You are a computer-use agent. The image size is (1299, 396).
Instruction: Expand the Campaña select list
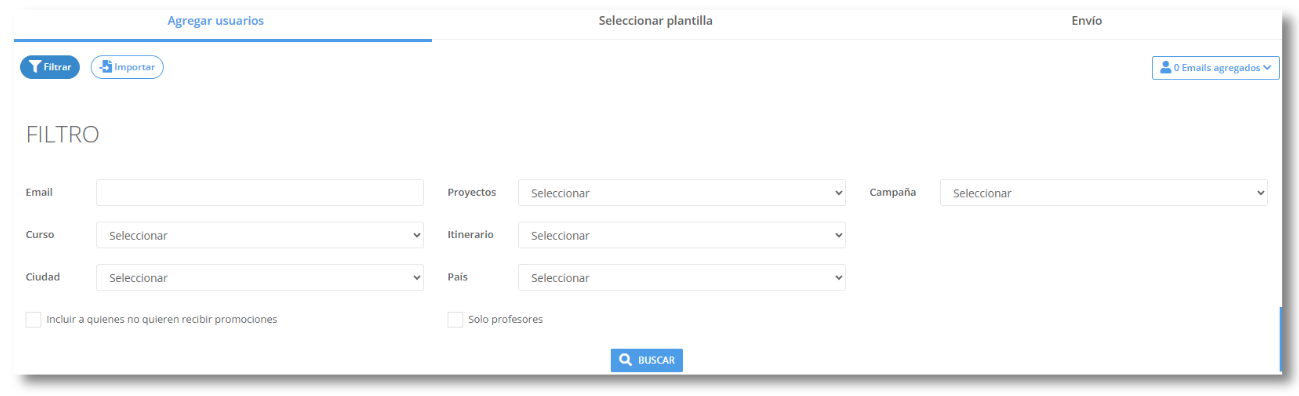[1104, 193]
